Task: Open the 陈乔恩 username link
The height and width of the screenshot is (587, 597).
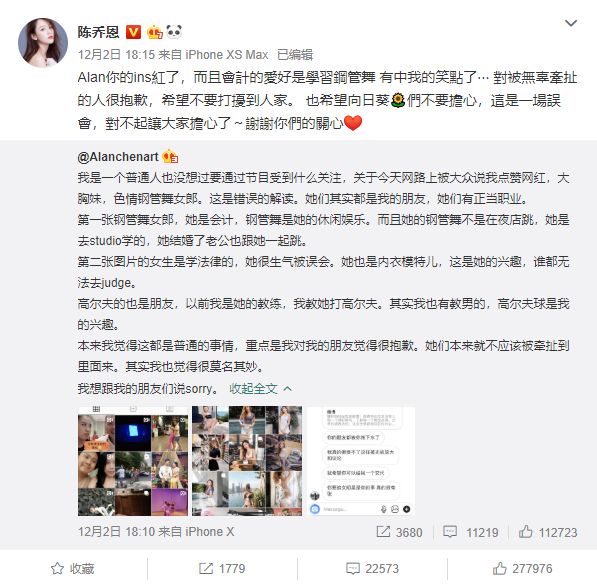Action: [x=99, y=32]
